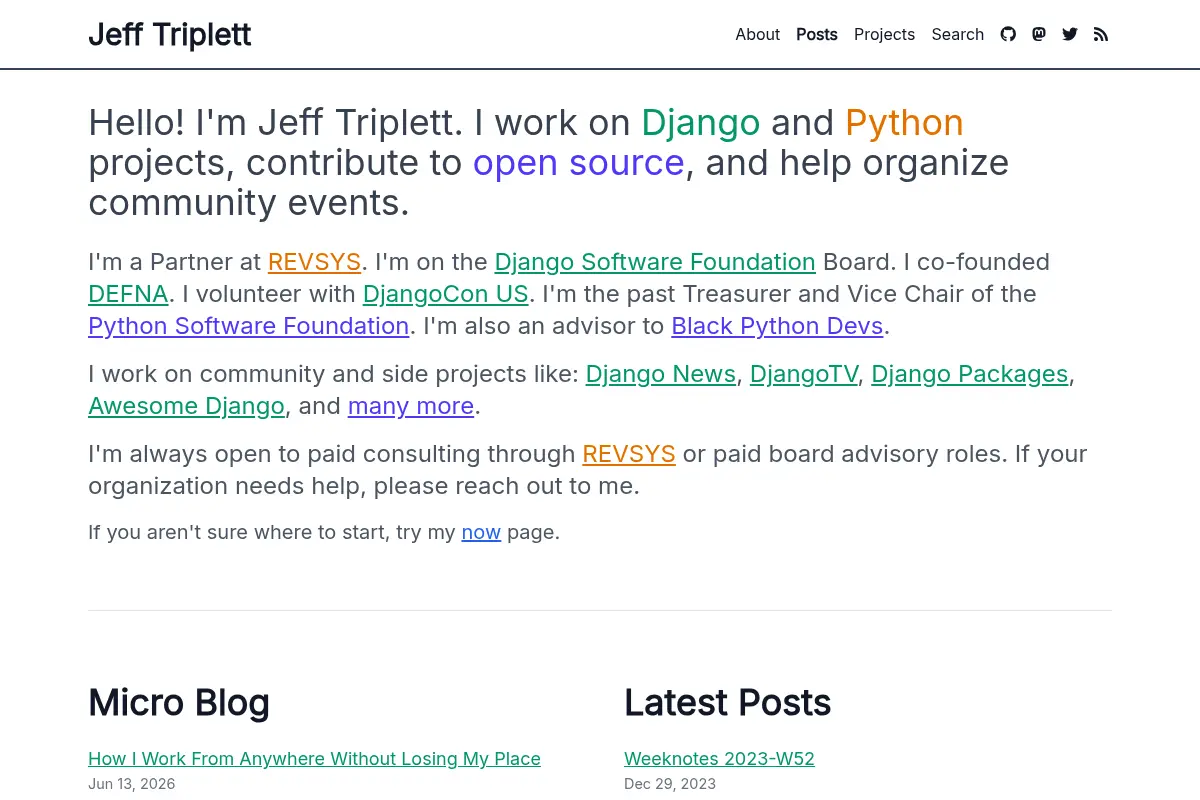Screen dimensions: 1200x800
Task: Go to the About page
Action: coord(757,34)
